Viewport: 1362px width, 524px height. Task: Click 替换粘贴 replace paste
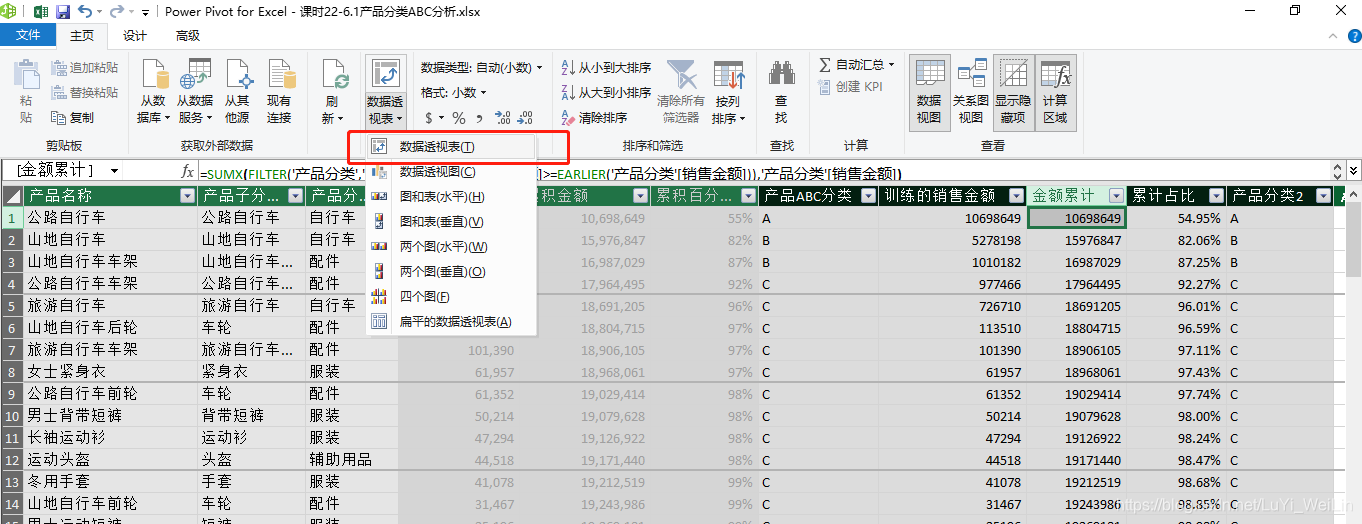pos(84,92)
